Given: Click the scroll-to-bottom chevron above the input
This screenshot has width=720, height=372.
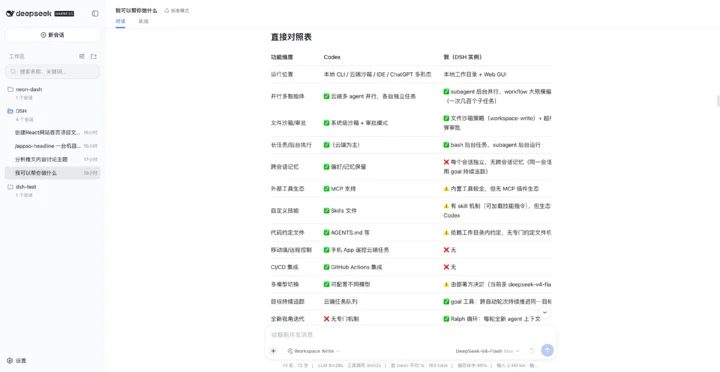Looking at the screenshot, I should (x=545, y=312).
